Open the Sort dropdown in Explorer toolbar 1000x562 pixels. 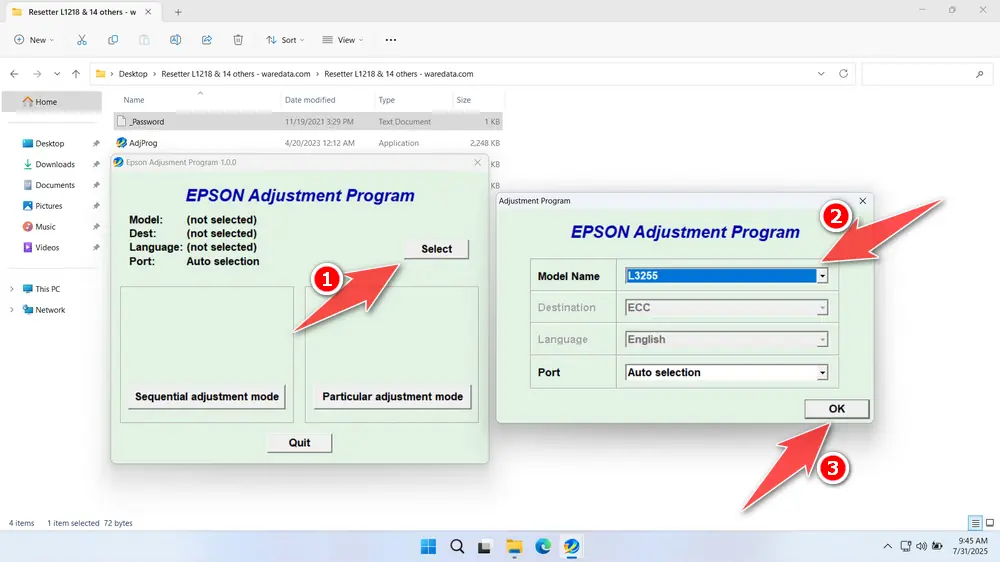285,40
